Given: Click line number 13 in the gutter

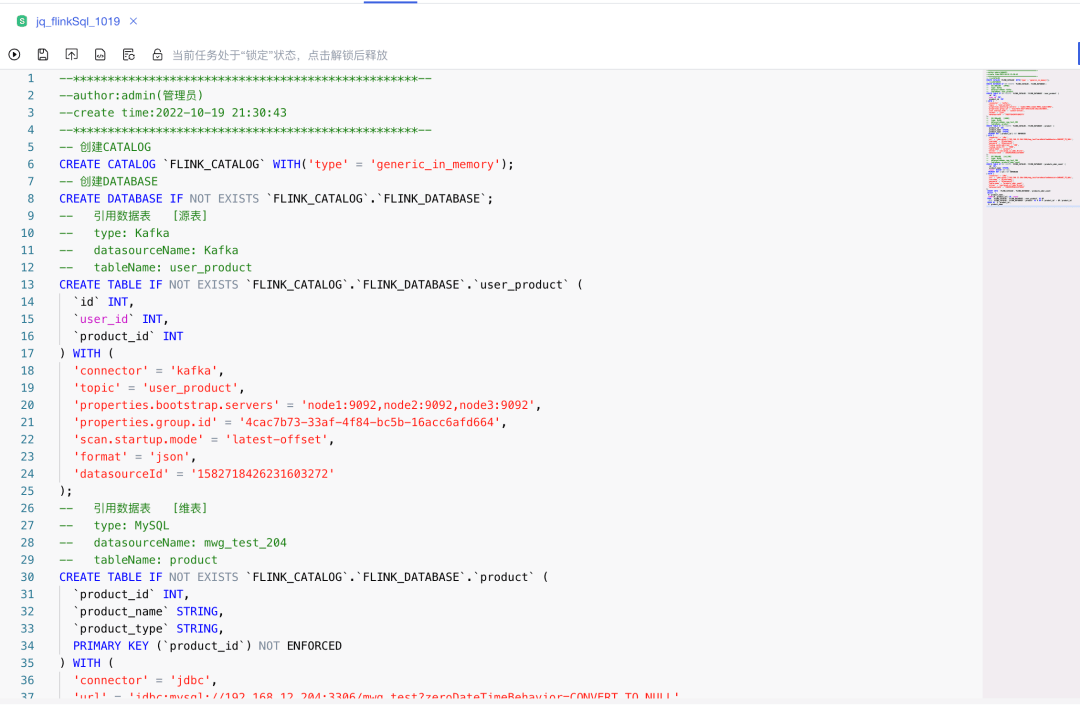Looking at the screenshot, I should (x=28, y=285).
